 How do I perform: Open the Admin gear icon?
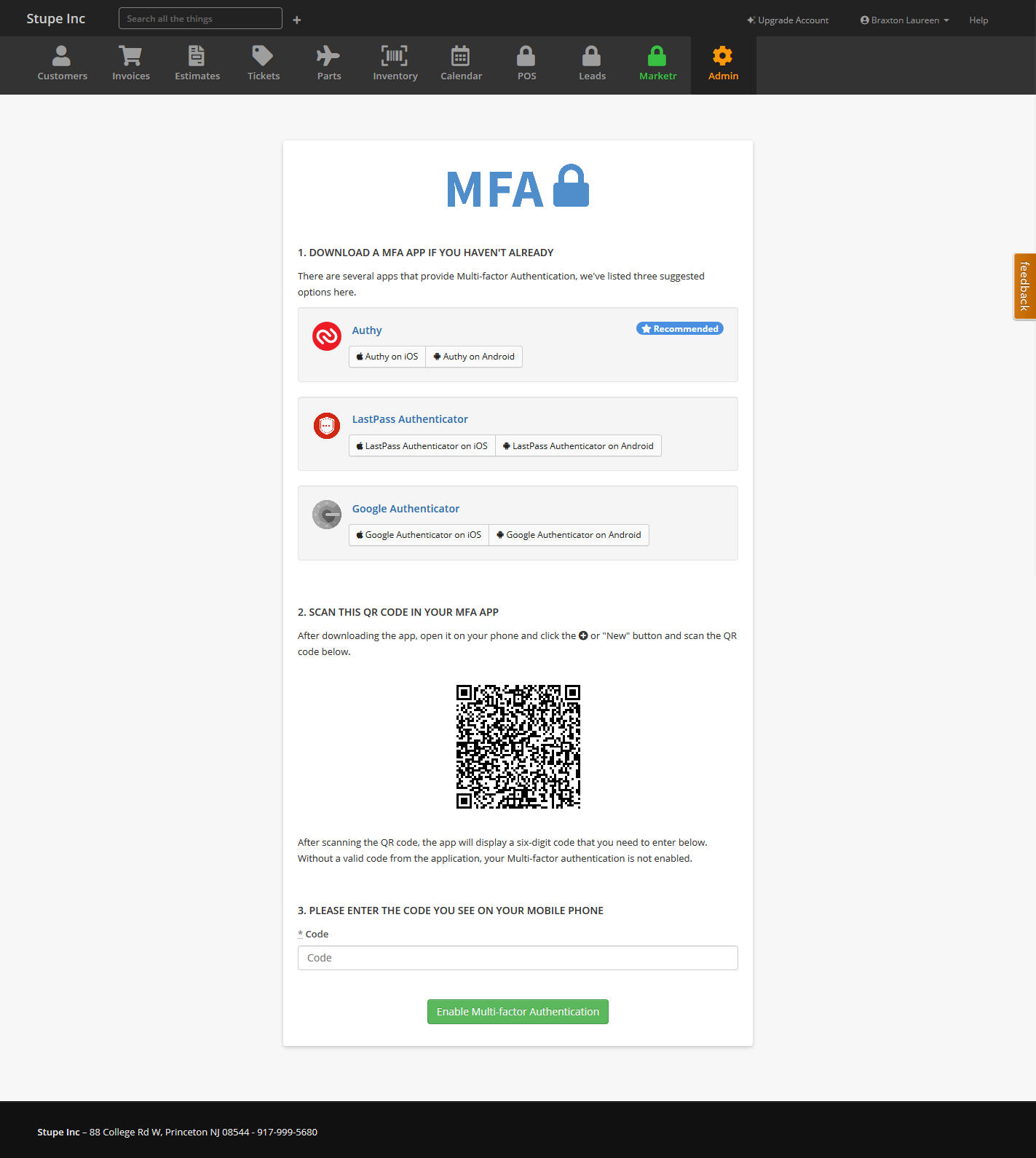point(723,56)
